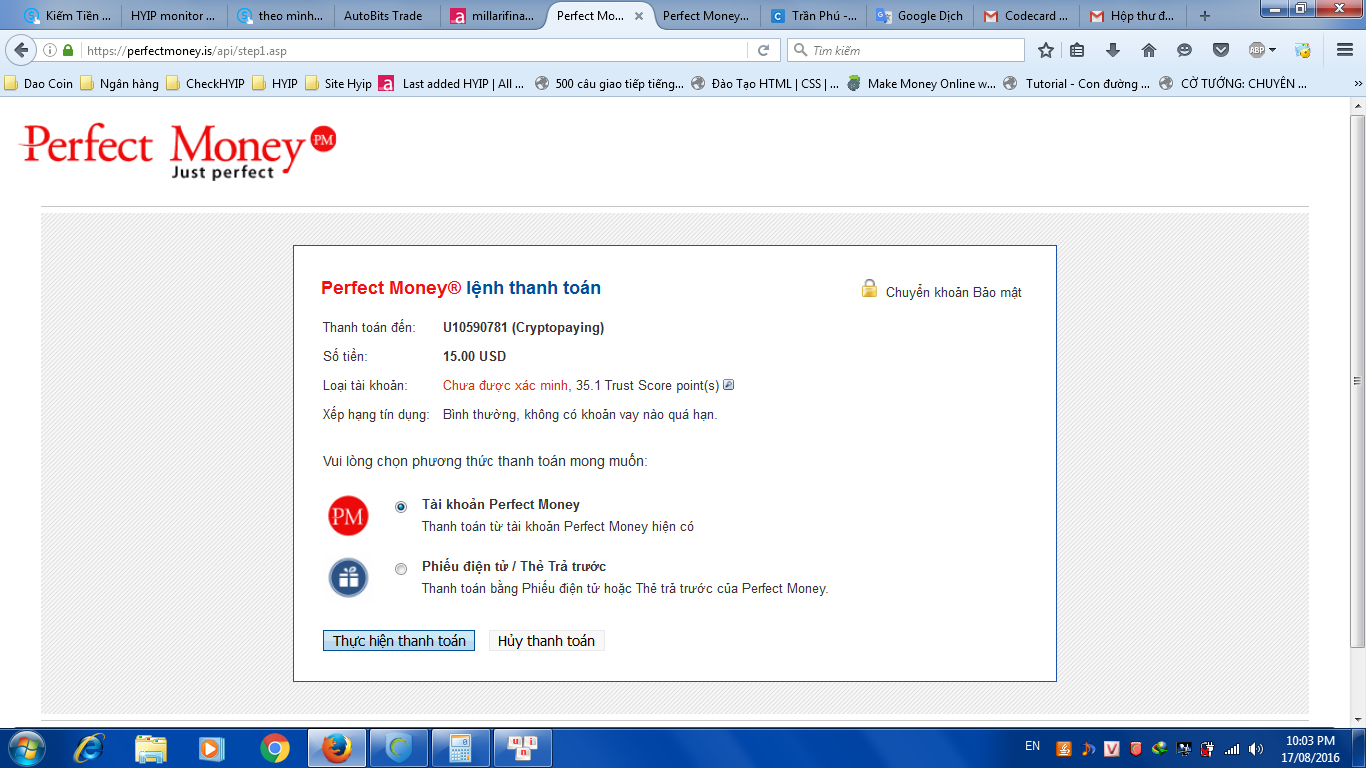Screen dimensions: 1366x768
Task: Click the amount text 15.00 USD
Action: pyautogui.click(x=475, y=356)
